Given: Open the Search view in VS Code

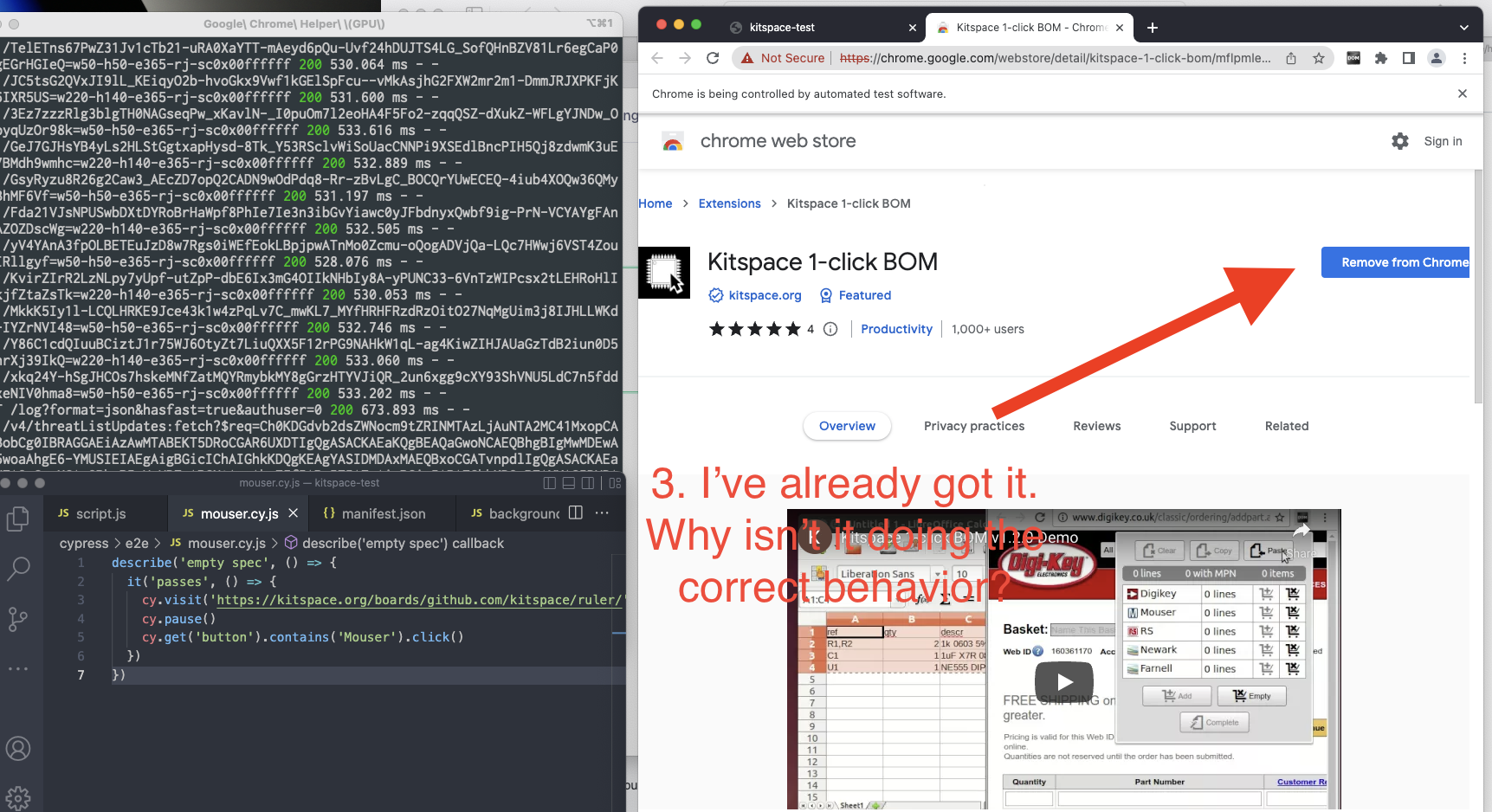Looking at the screenshot, I should pyautogui.click(x=18, y=569).
